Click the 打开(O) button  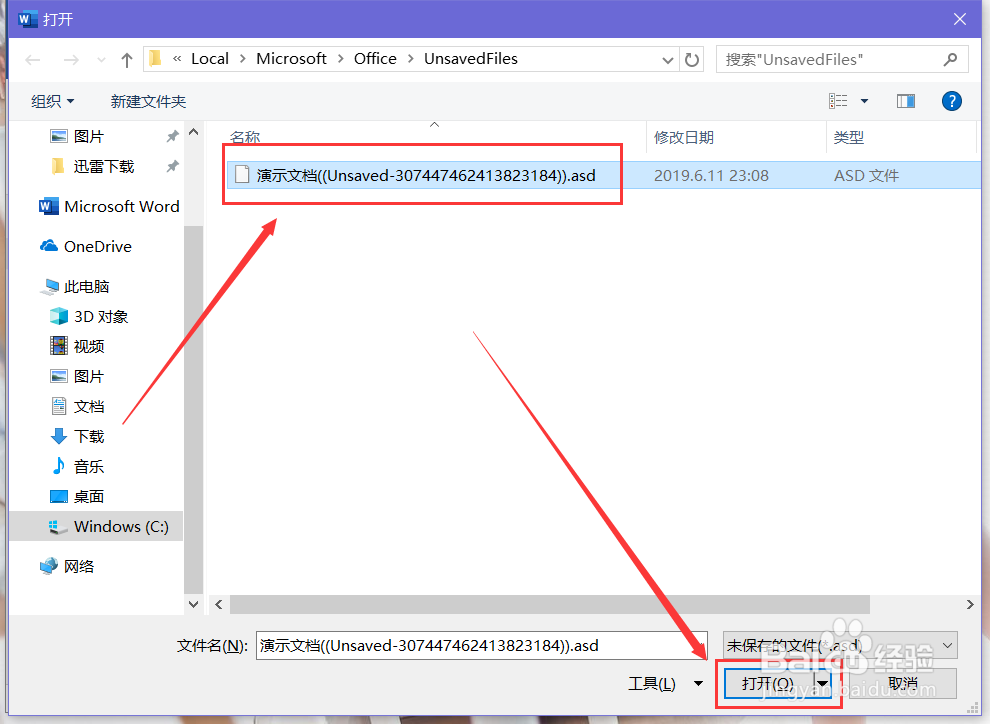click(x=766, y=683)
